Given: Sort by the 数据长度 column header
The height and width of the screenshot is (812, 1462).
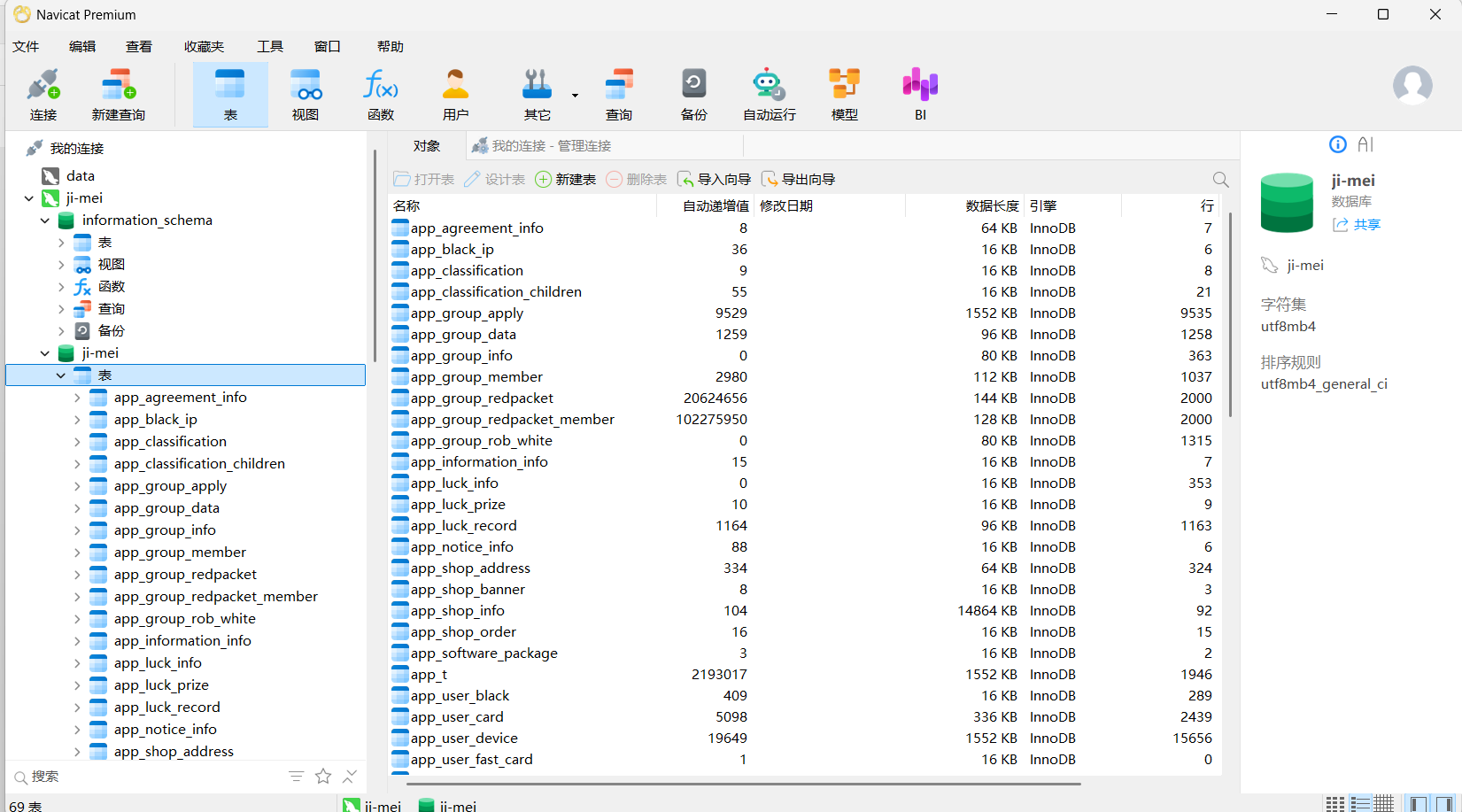Looking at the screenshot, I should point(963,205).
